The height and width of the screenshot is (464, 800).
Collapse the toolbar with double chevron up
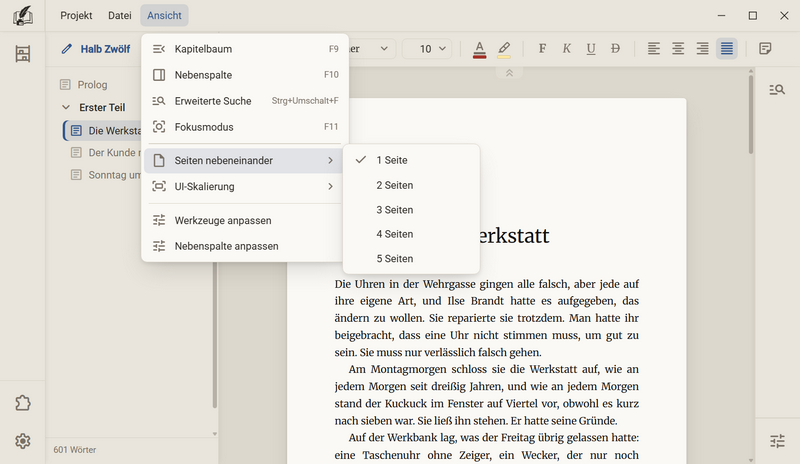[x=509, y=73]
